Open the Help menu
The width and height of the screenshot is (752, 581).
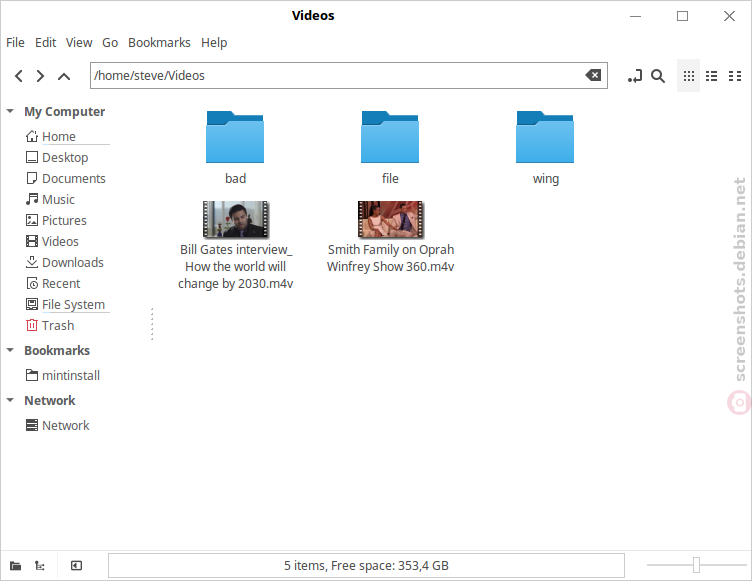pos(214,43)
